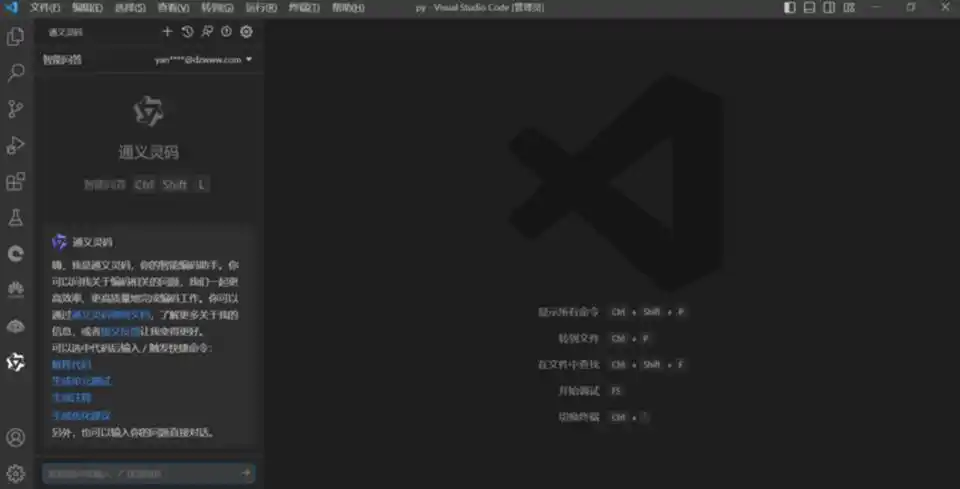Open the Source Control view
Viewport: 960px width, 489px height.
(16, 109)
